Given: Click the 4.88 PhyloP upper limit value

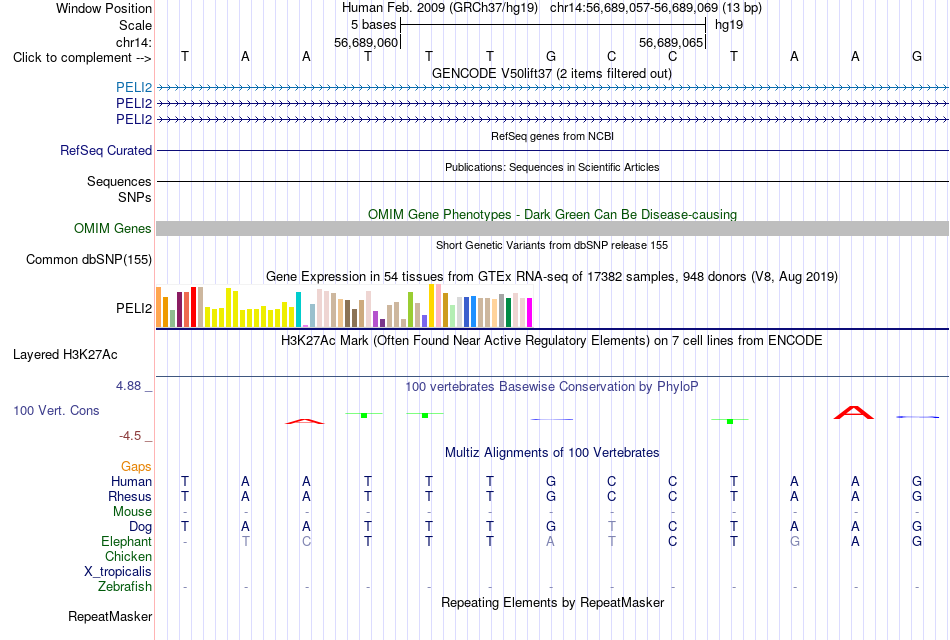Looking at the screenshot, I should coord(128,386).
